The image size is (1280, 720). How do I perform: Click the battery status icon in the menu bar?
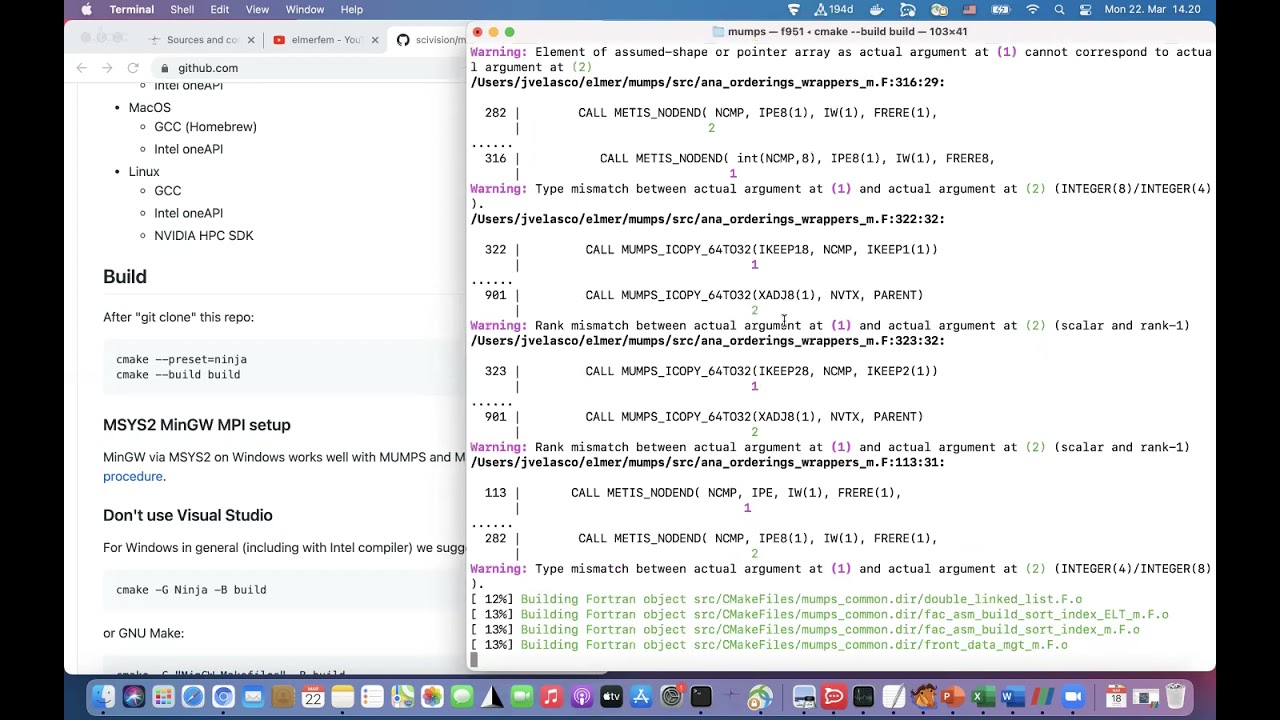(x=1001, y=10)
